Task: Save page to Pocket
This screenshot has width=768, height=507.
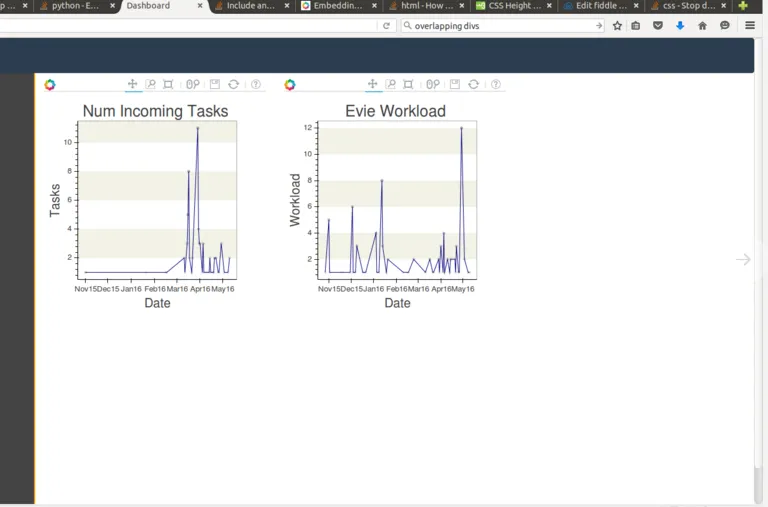Action: point(658,26)
